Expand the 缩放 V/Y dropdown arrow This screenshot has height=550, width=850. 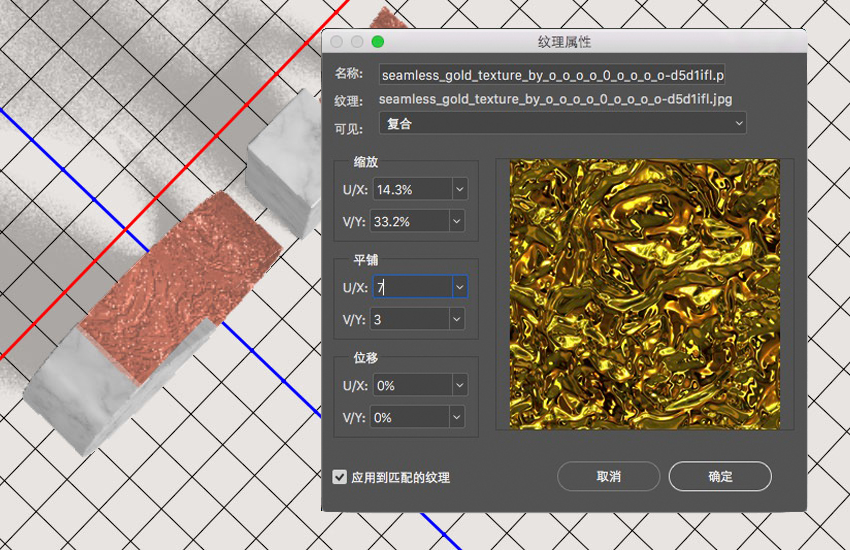click(x=456, y=222)
